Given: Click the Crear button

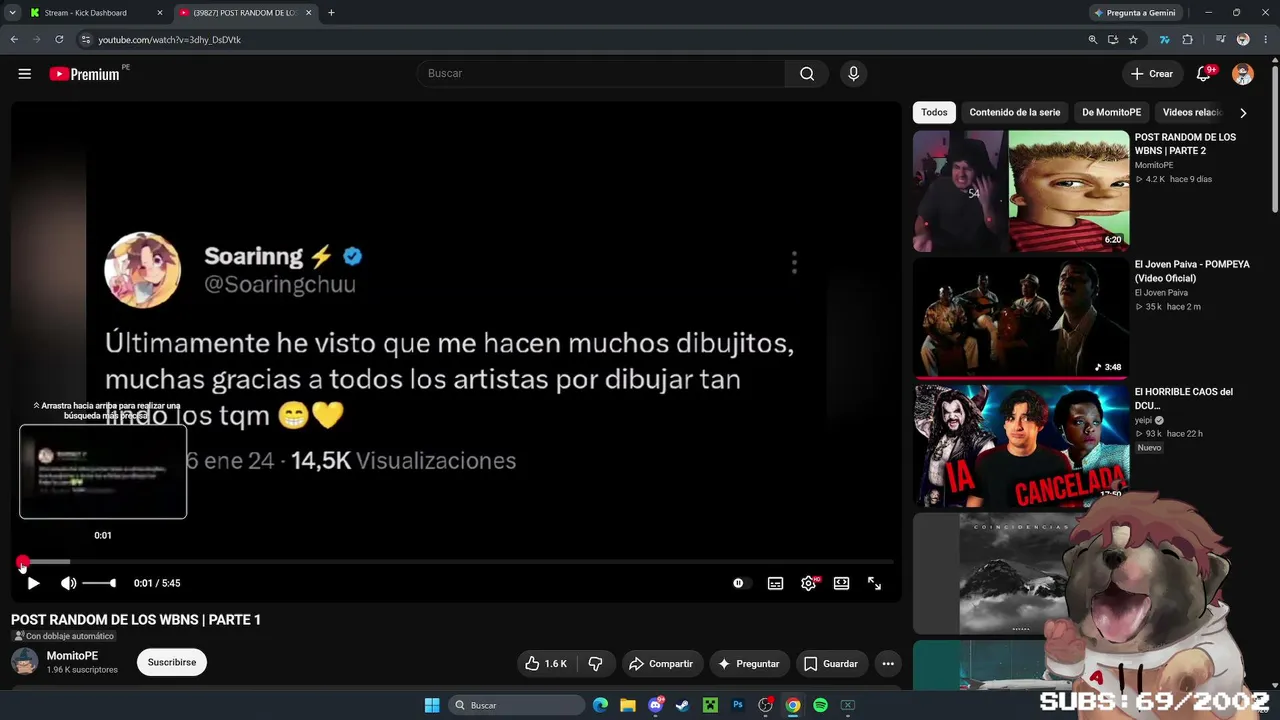Looking at the screenshot, I should click(x=1152, y=74).
